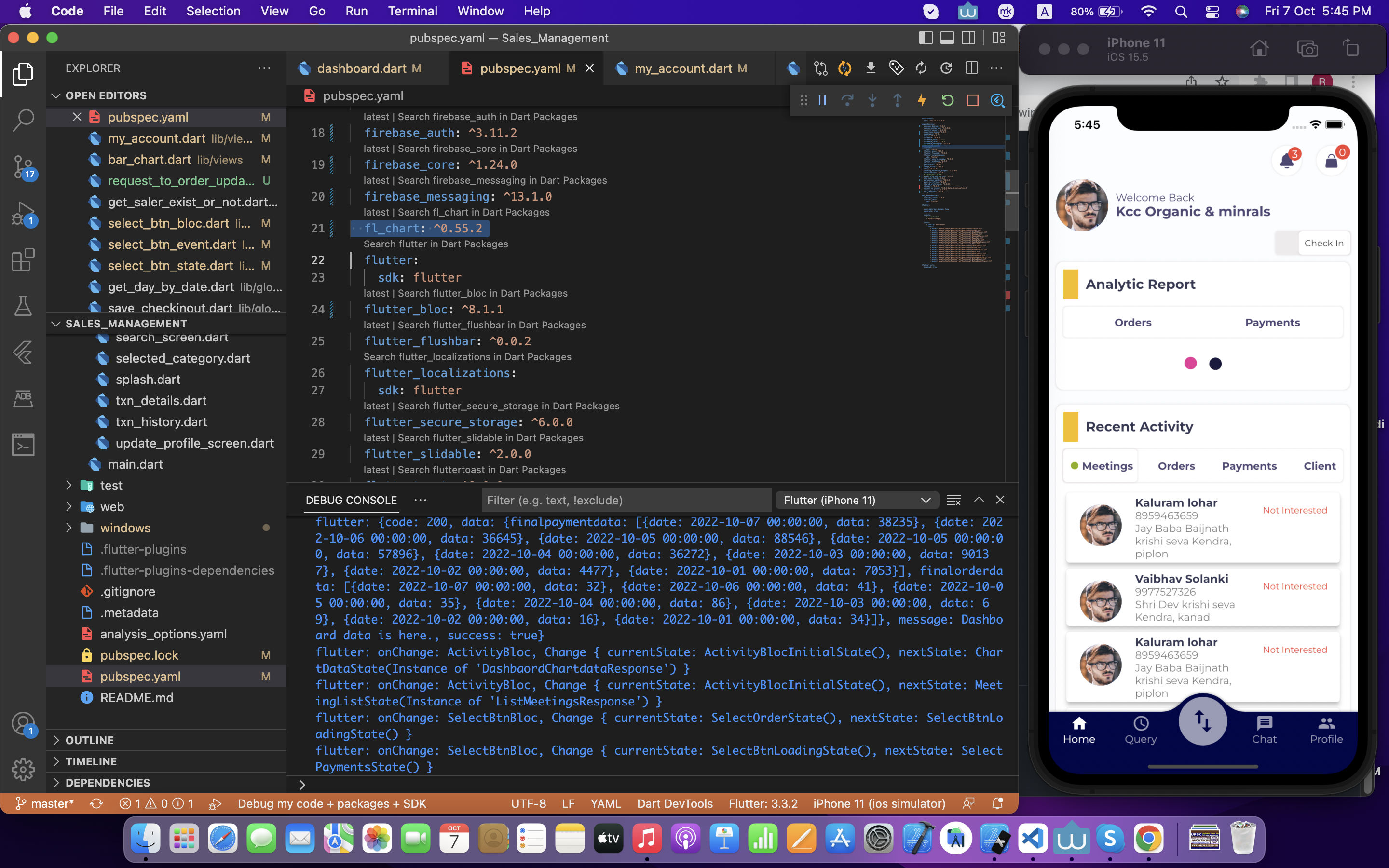Open the Manage gear settings

[23, 769]
